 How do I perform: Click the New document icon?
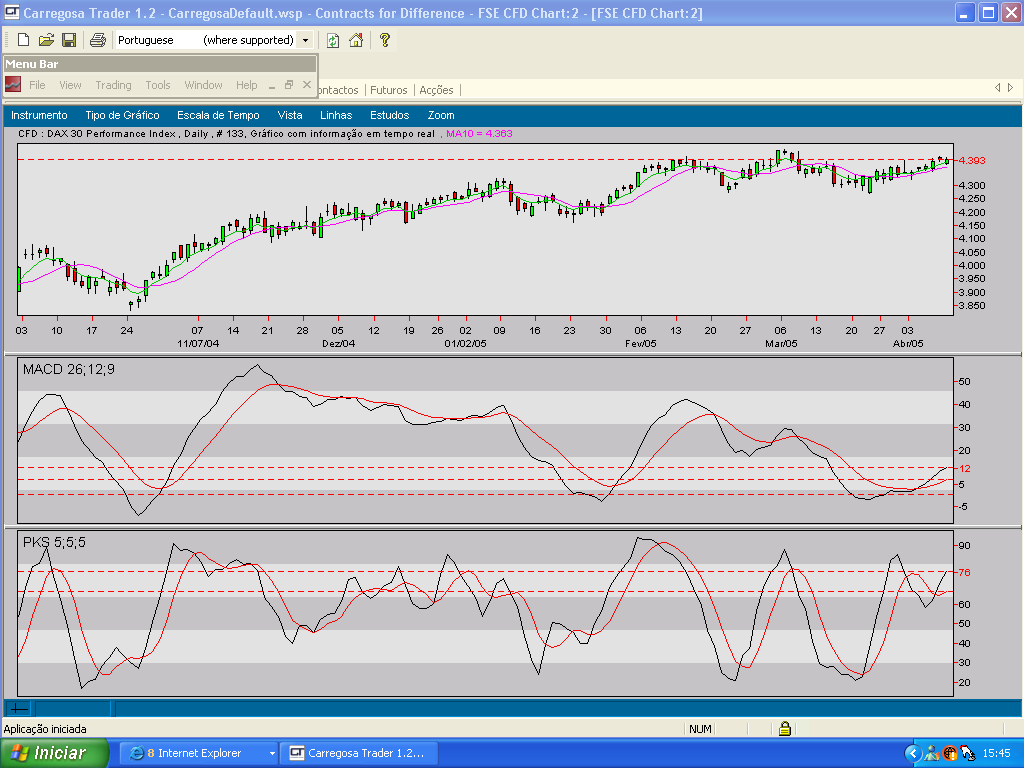[23, 40]
